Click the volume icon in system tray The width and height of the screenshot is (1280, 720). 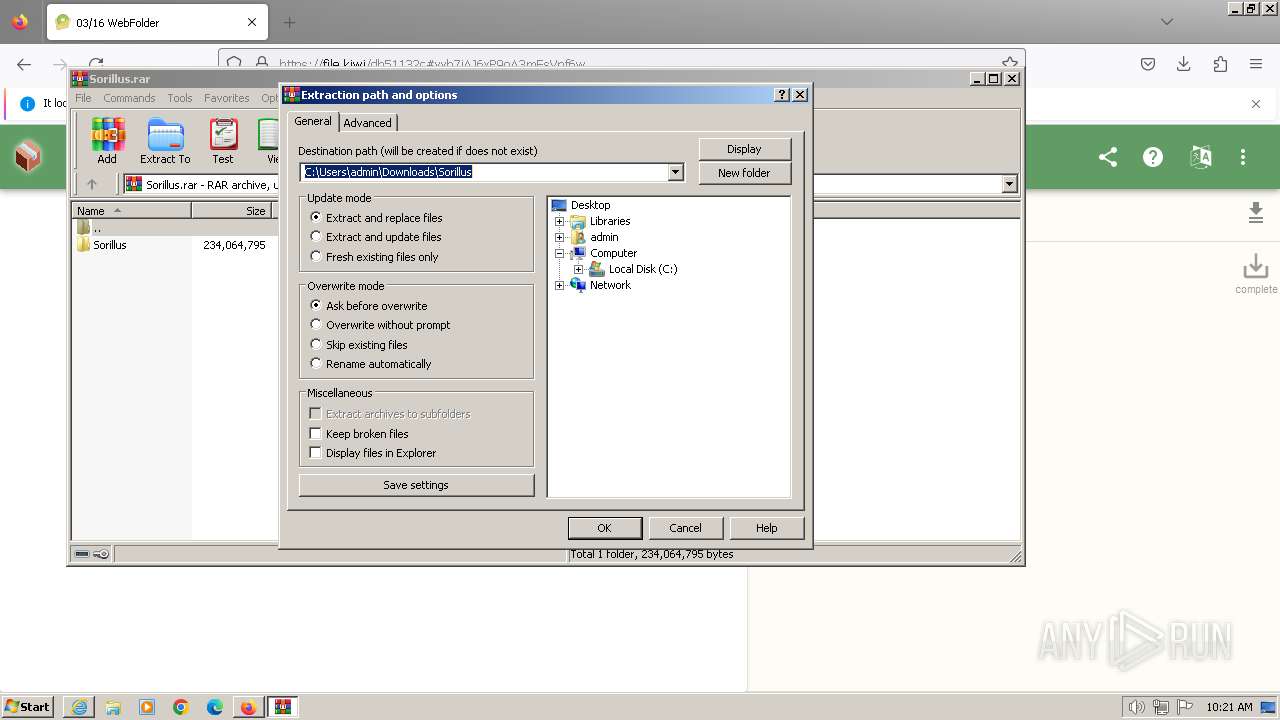[x=1137, y=707]
